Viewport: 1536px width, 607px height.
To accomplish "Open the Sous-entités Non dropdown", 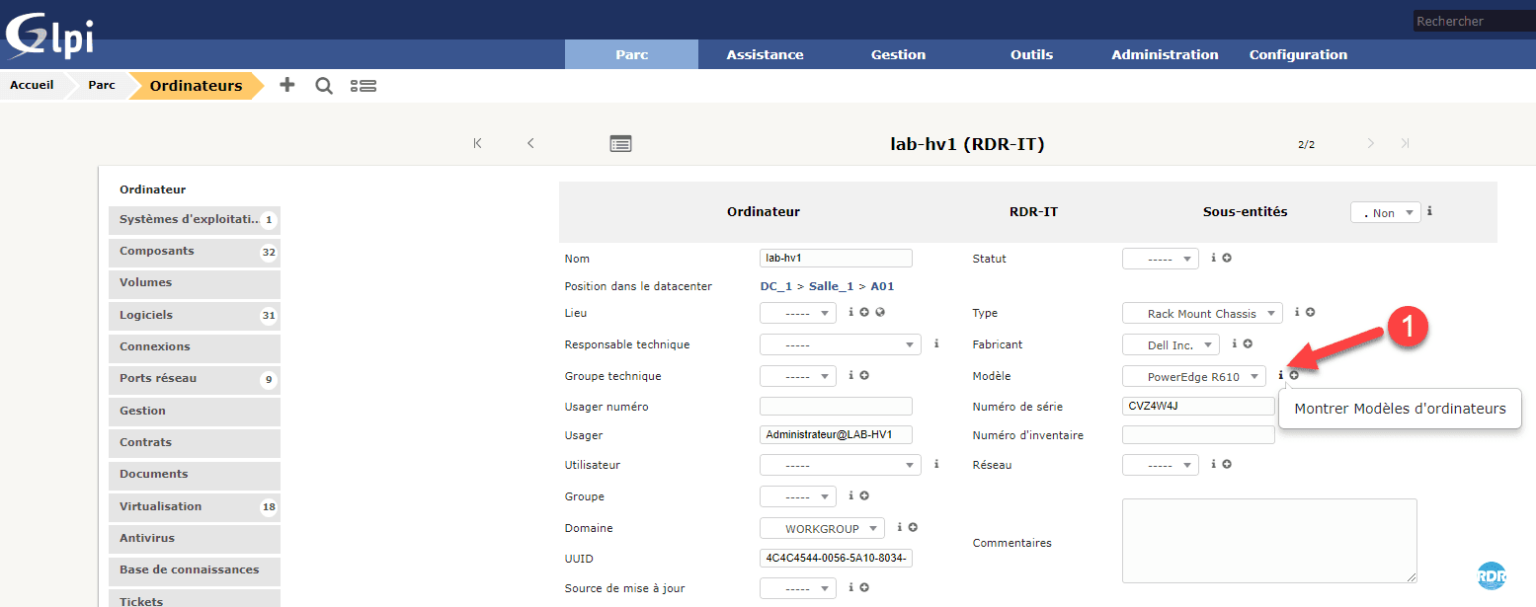I will pos(1386,213).
